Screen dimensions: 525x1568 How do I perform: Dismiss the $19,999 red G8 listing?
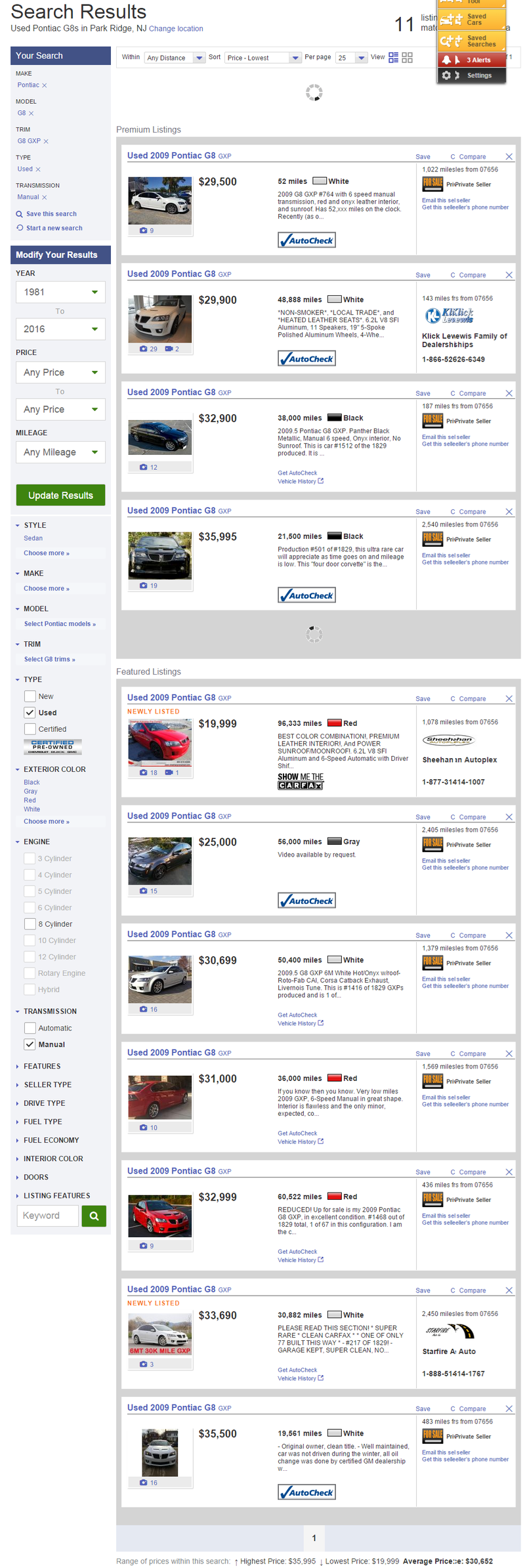point(509,698)
